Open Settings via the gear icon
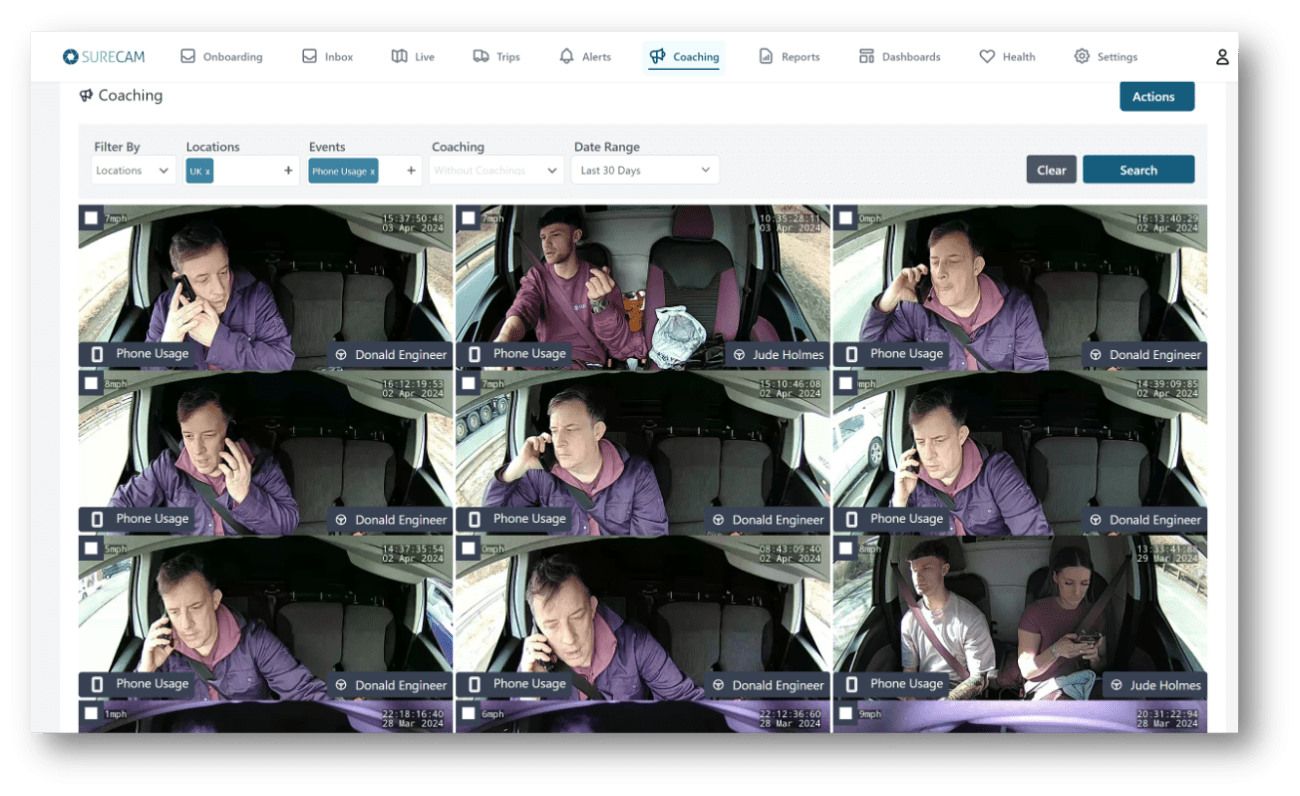Viewport: 1300px width, 796px height. [1081, 57]
